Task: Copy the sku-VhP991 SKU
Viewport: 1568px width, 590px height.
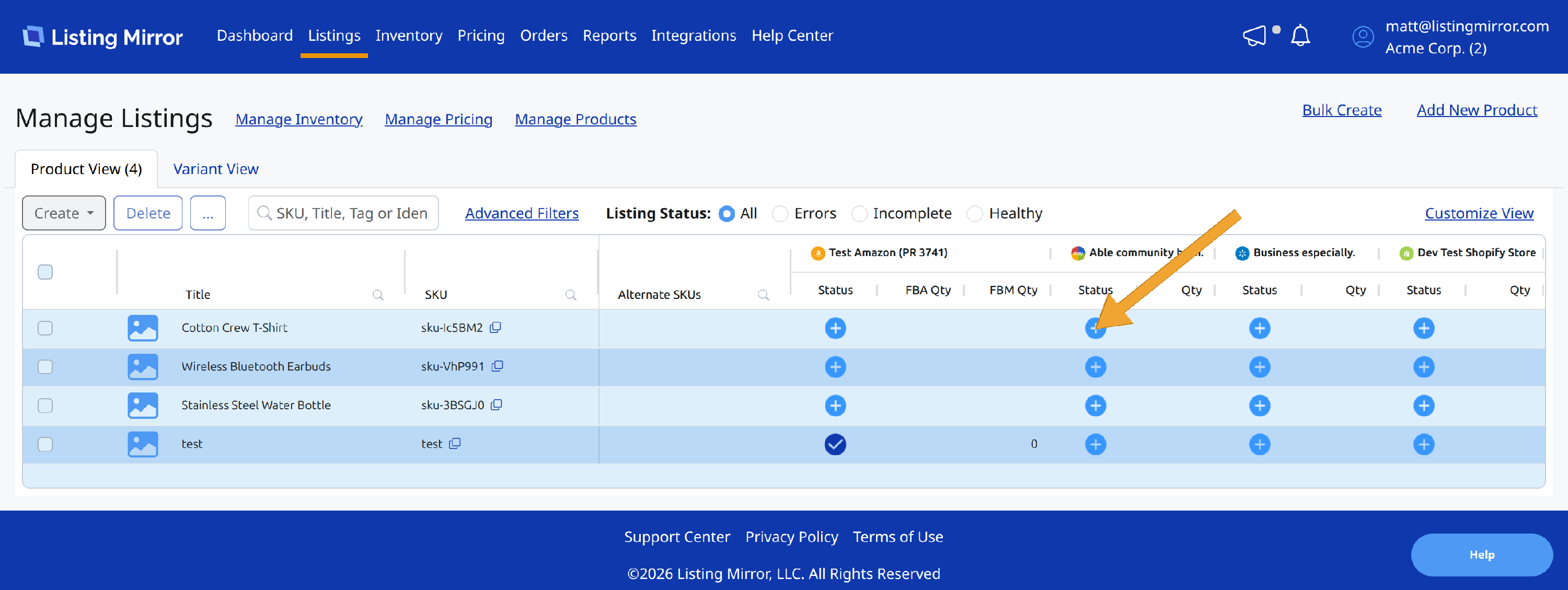Action: 497,366
